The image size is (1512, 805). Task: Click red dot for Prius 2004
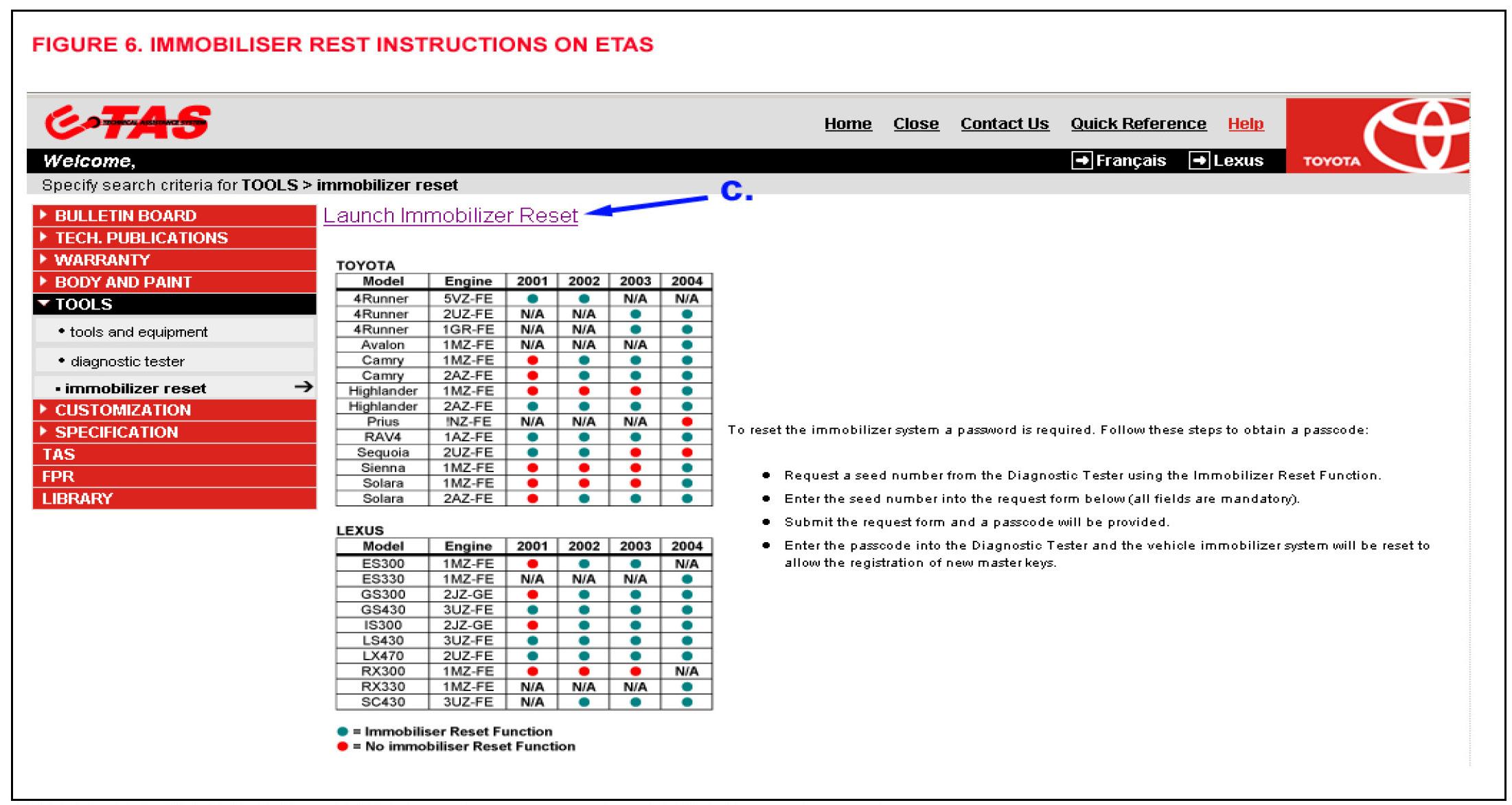(x=687, y=421)
